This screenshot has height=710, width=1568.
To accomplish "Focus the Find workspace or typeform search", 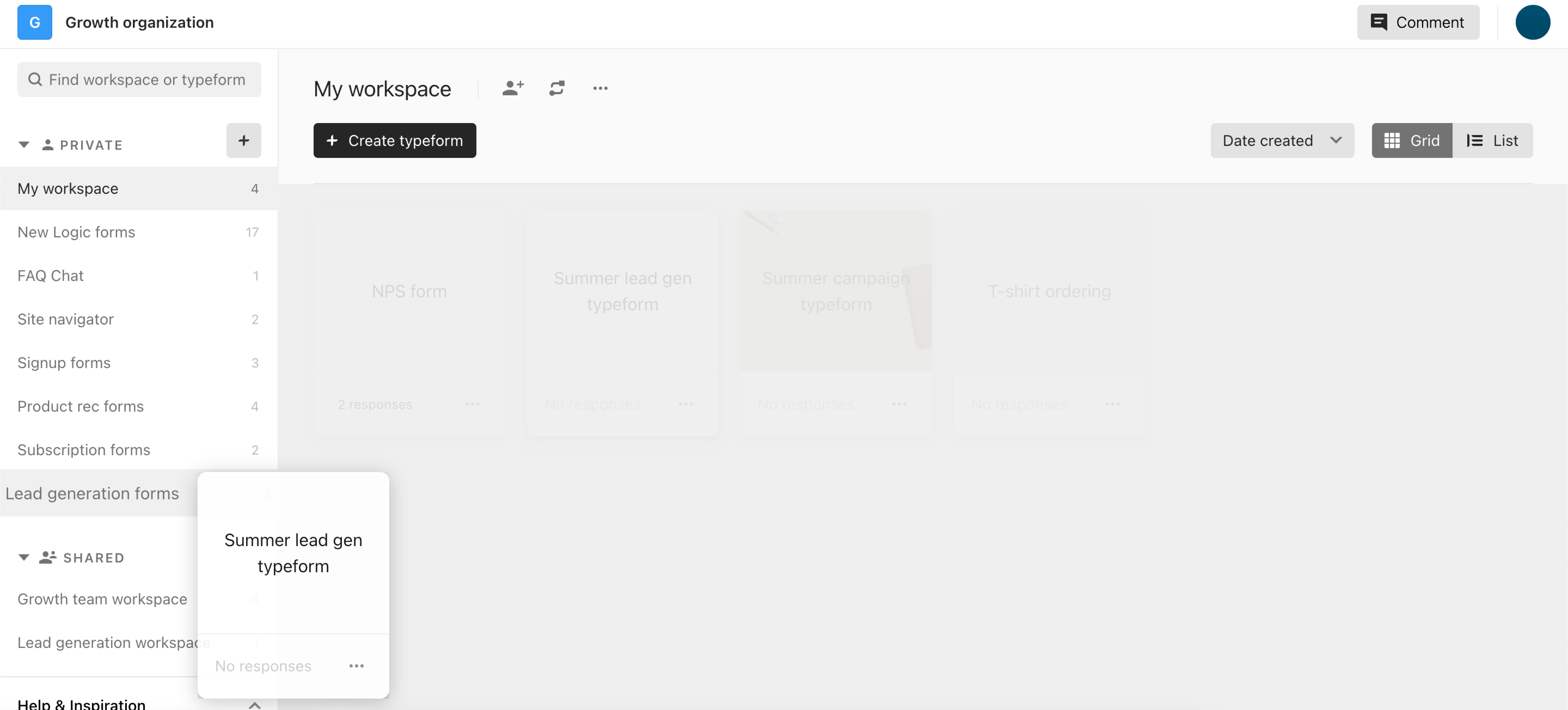I will pyautogui.click(x=139, y=80).
